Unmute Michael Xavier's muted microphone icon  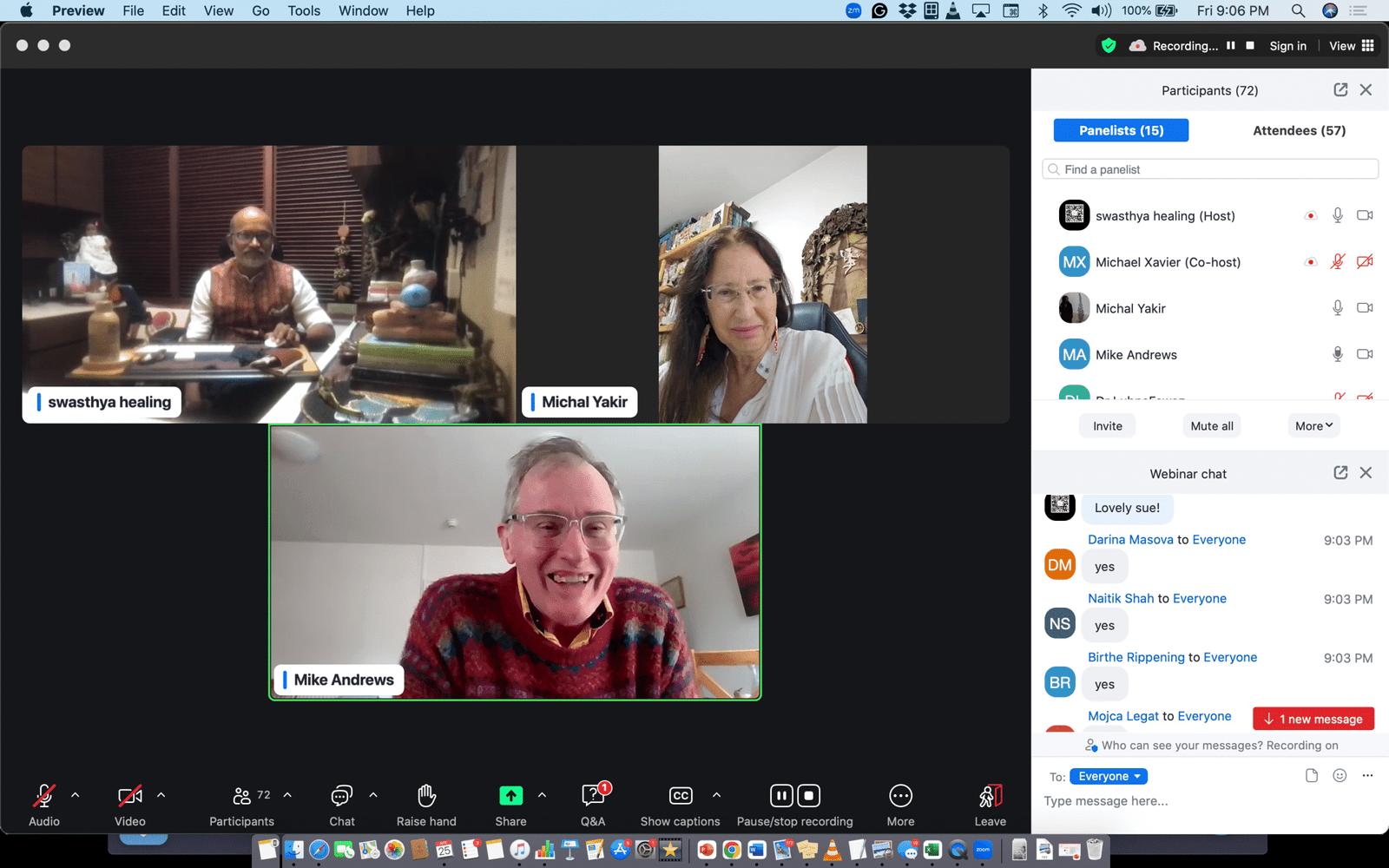point(1338,261)
